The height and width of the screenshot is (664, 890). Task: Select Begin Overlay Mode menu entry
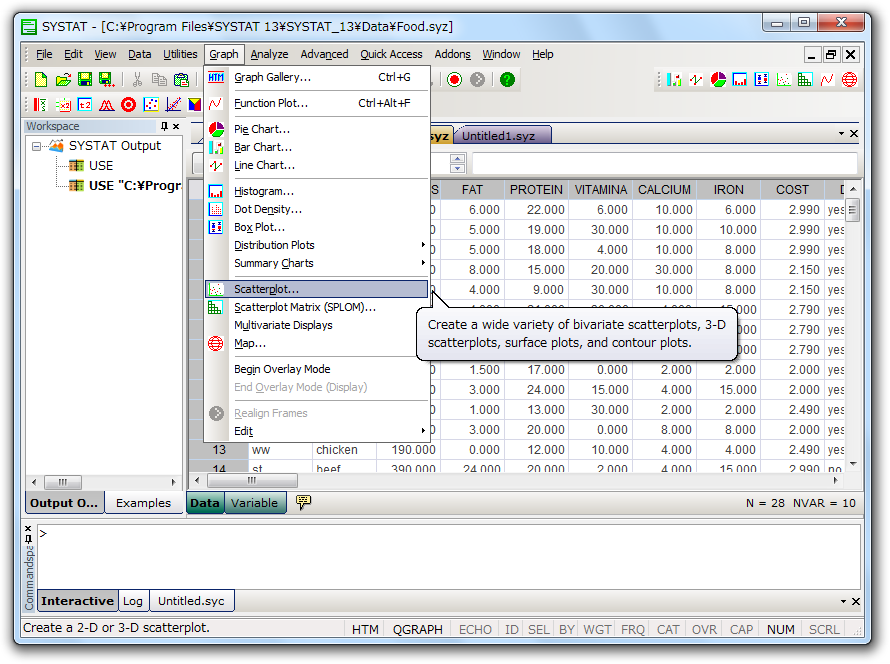click(317, 369)
